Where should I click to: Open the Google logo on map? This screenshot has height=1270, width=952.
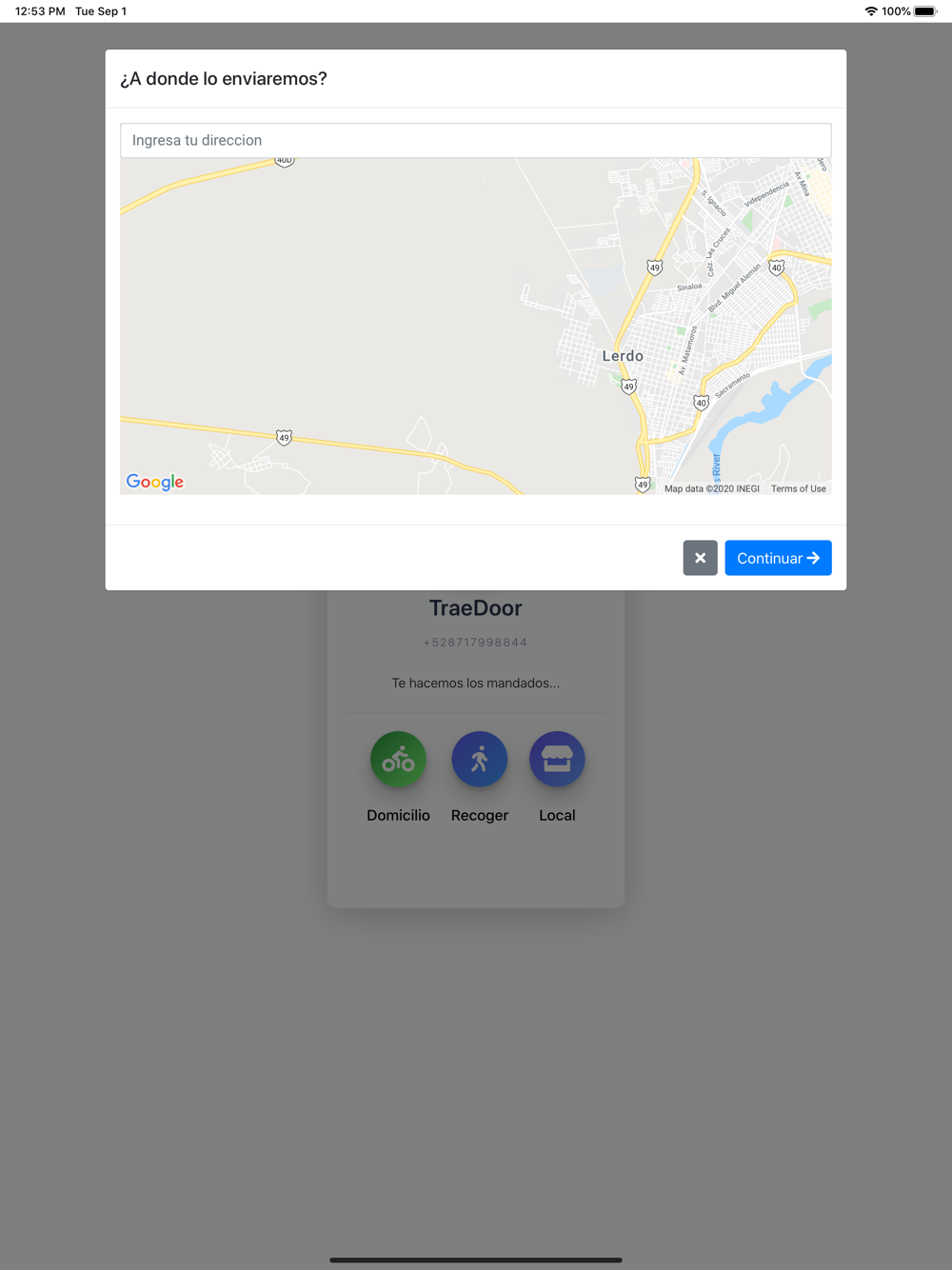coord(155,482)
